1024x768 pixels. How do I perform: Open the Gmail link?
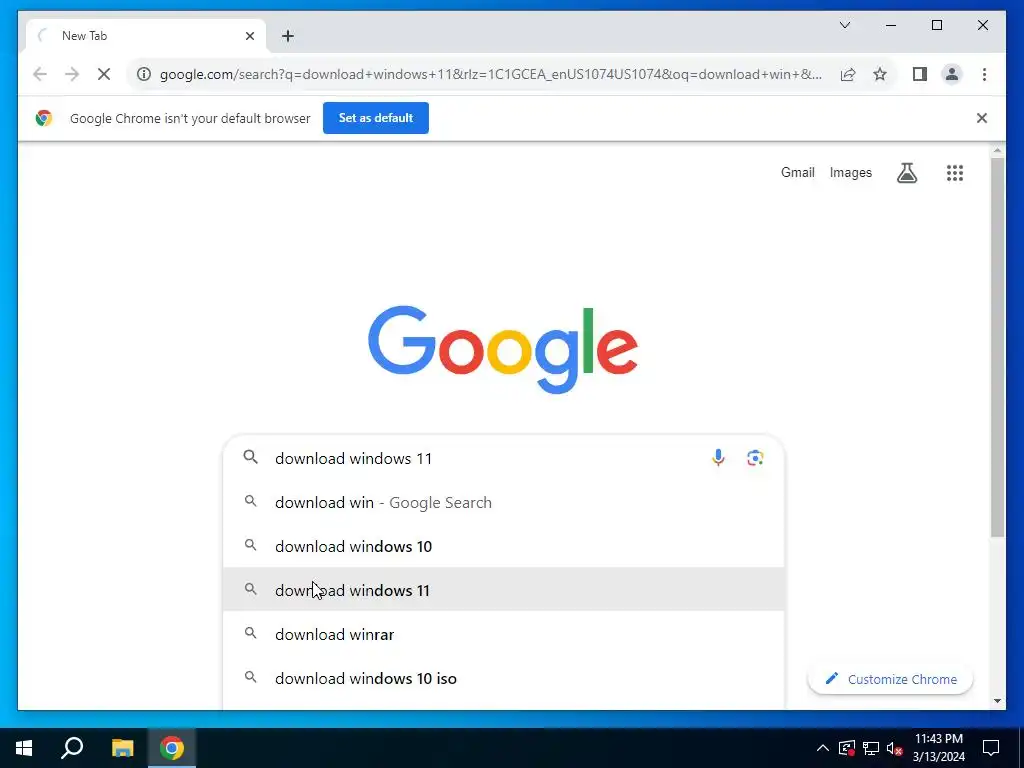(797, 172)
